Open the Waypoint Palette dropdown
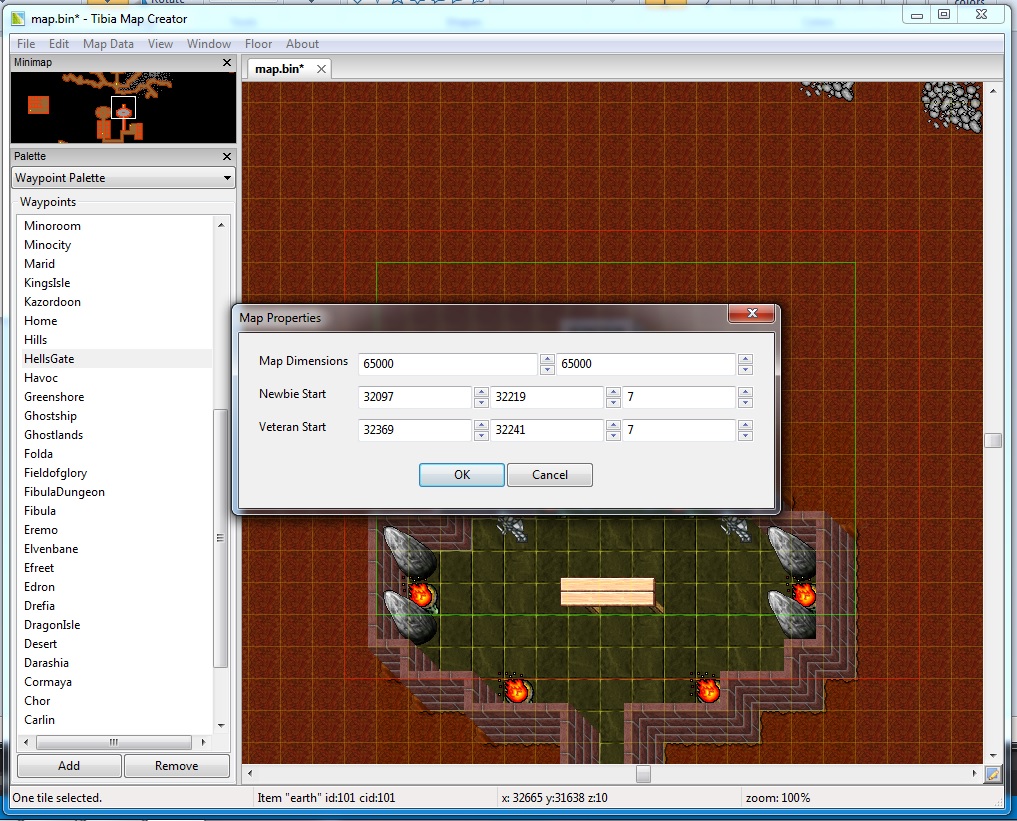The image size is (1017, 821). (123, 178)
